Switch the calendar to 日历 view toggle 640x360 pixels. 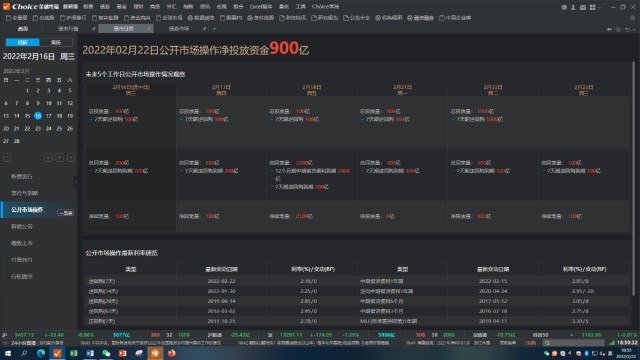pyautogui.click(x=22, y=42)
